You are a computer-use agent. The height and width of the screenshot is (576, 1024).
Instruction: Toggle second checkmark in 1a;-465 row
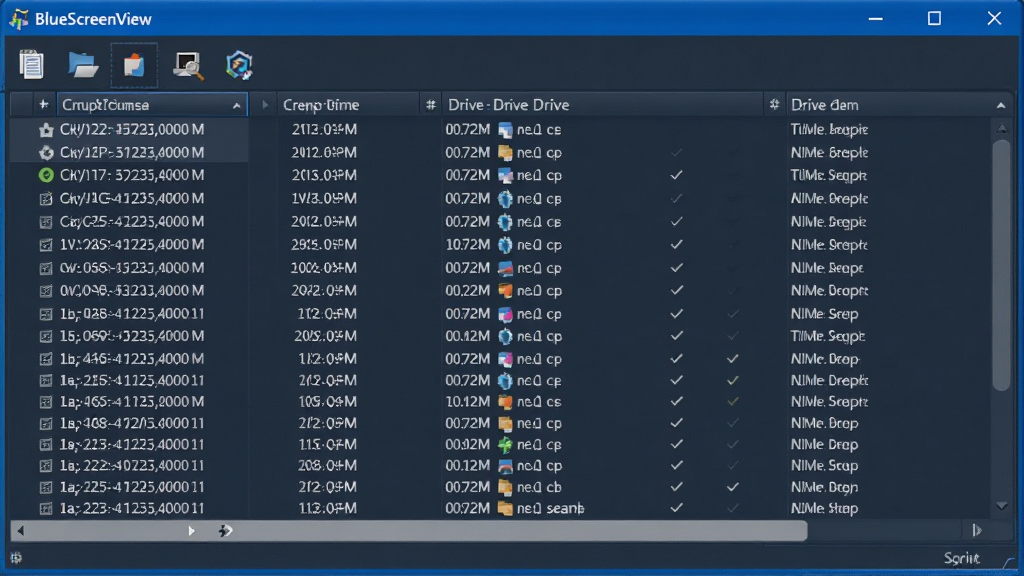point(733,401)
